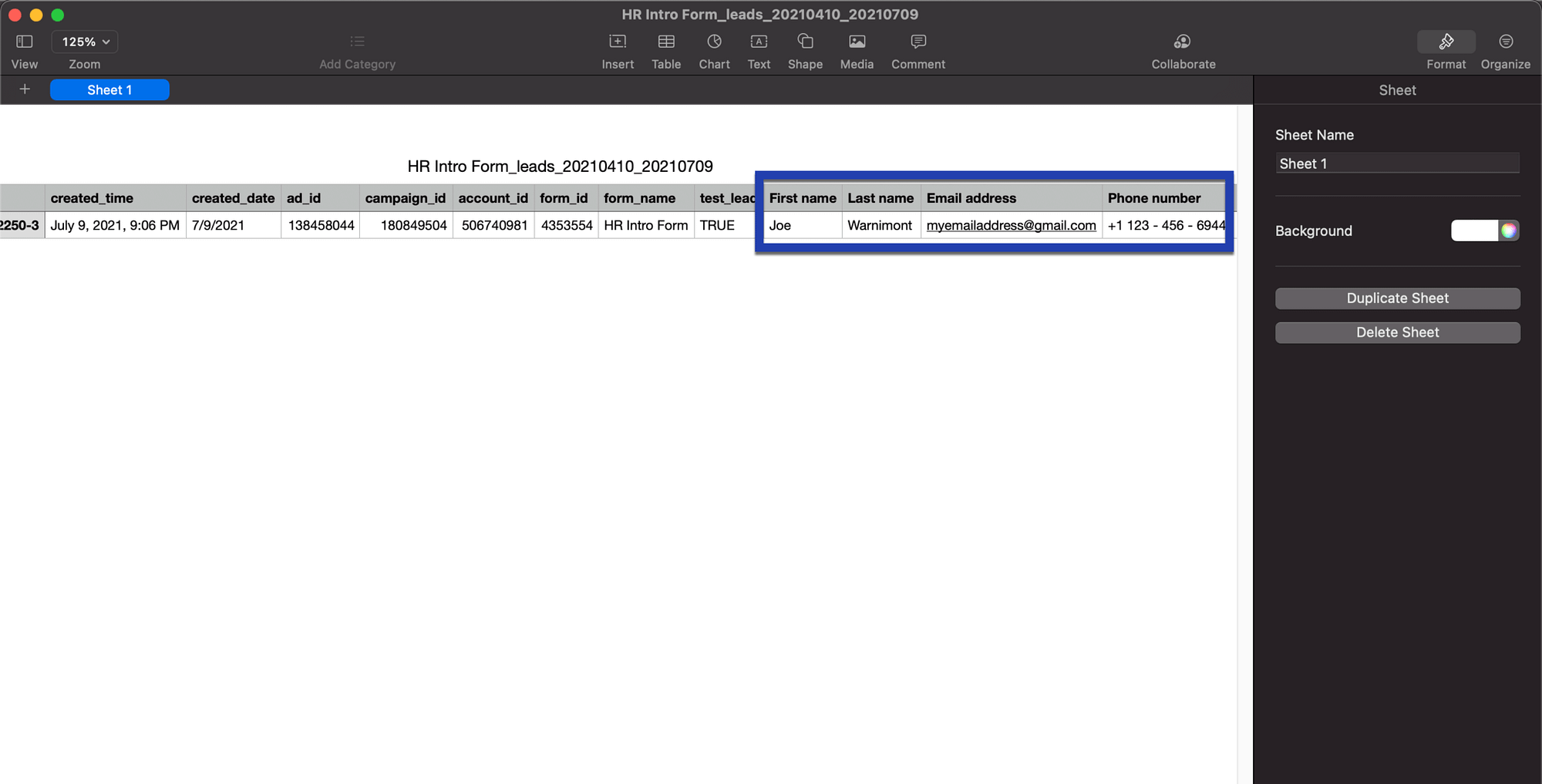The width and height of the screenshot is (1542, 784).
Task: Click the Sheet Name input field
Action: (1397, 163)
